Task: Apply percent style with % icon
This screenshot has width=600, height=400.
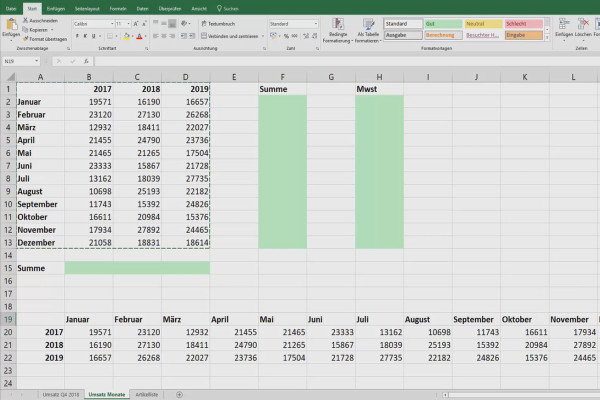Action: point(286,36)
